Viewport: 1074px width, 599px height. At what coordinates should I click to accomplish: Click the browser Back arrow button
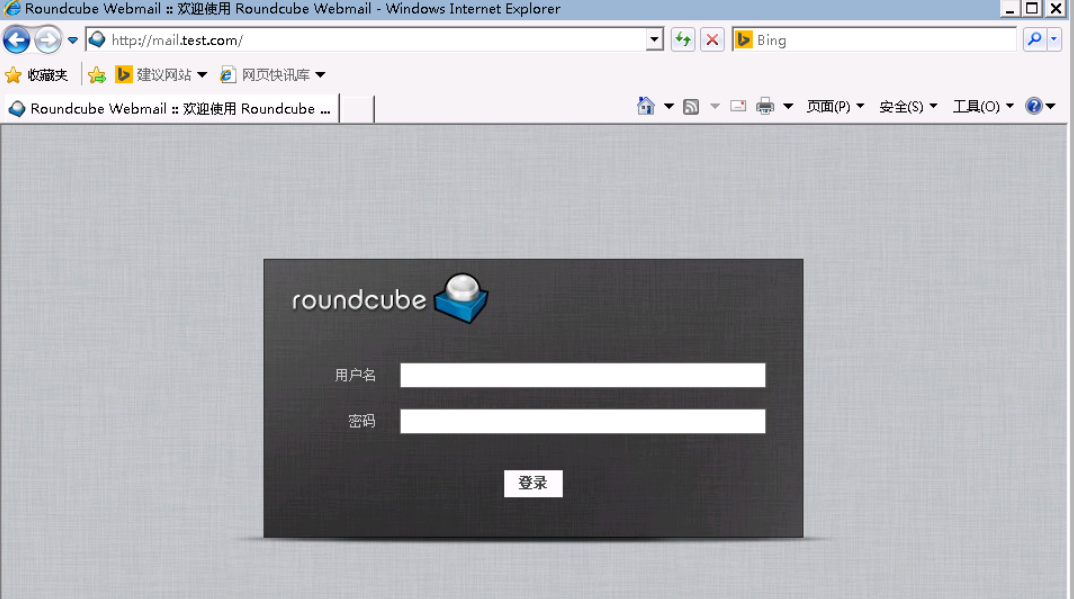16,40
